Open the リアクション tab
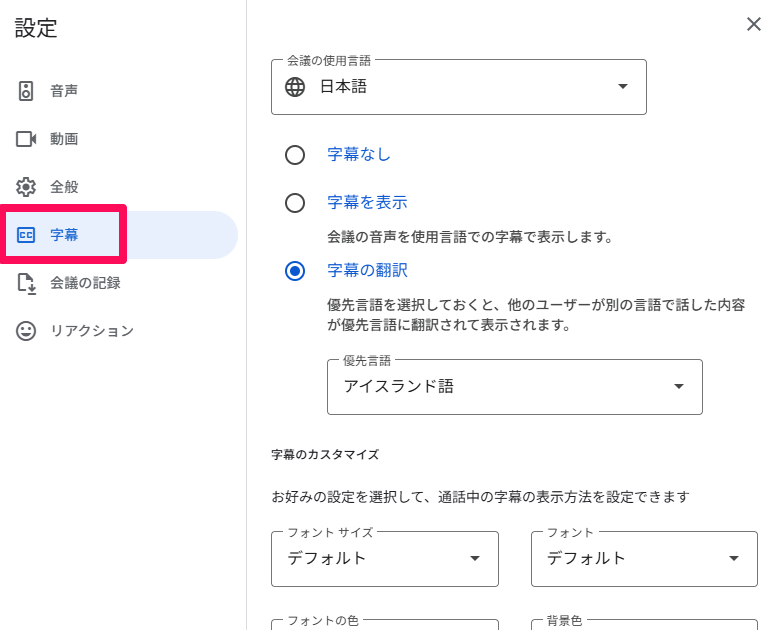 coord(119,331)
